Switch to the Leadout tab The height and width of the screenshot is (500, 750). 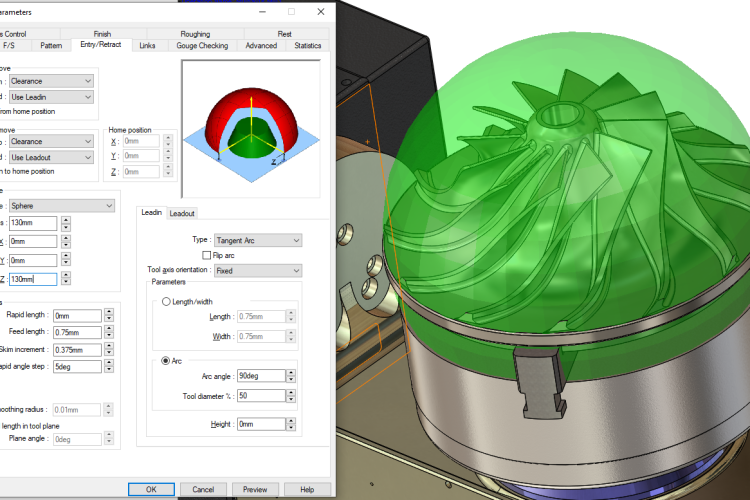point(182,213)
